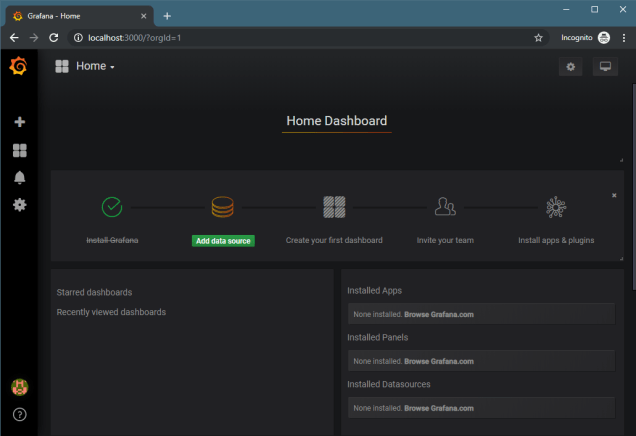Click the site information icon in address bar
Image resolution: width=636 pixels, height=436 pixels.
(78, 38)
